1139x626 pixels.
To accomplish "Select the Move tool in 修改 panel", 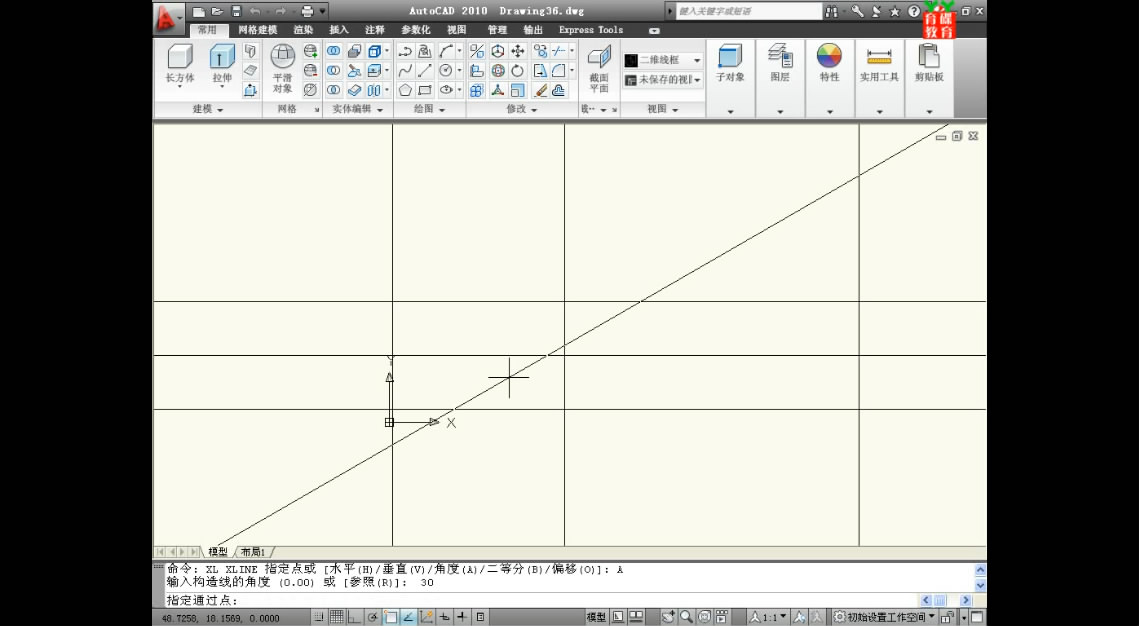I will (518, 51).
